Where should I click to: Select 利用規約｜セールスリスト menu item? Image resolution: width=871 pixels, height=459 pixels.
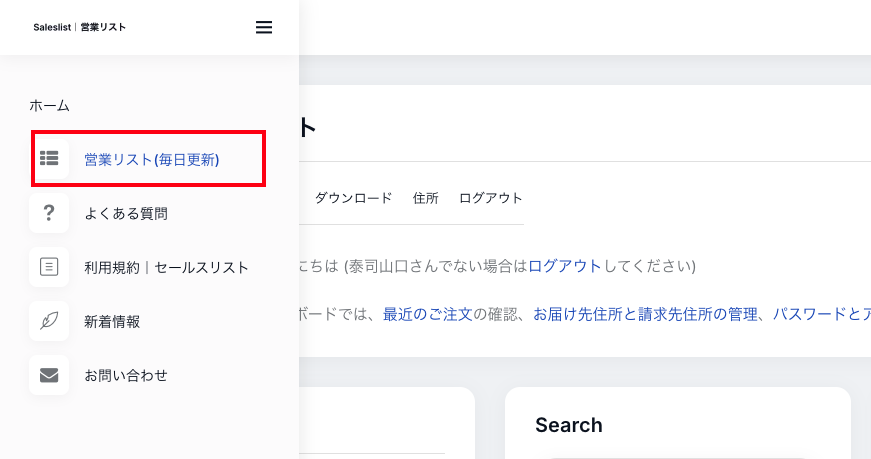click(x=166, y=267)
